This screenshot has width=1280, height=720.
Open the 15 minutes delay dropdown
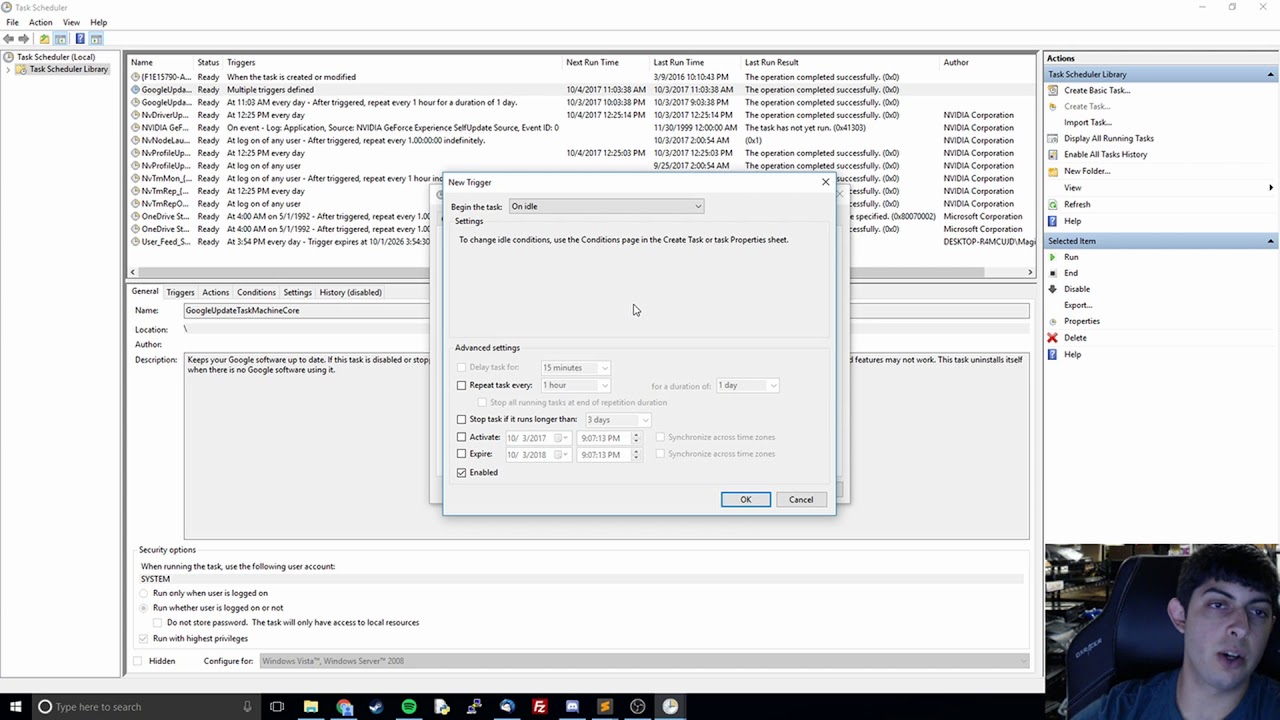(575, 368)
